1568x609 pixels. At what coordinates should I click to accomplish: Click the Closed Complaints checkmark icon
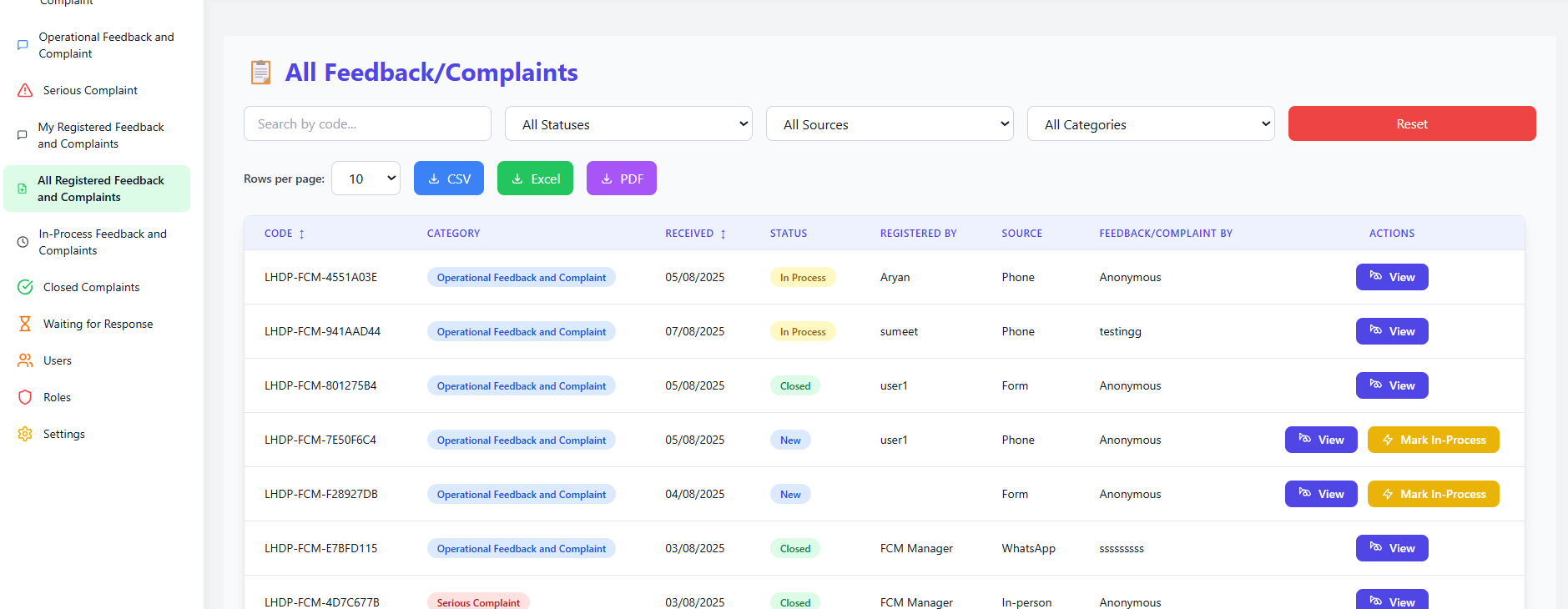25,287
